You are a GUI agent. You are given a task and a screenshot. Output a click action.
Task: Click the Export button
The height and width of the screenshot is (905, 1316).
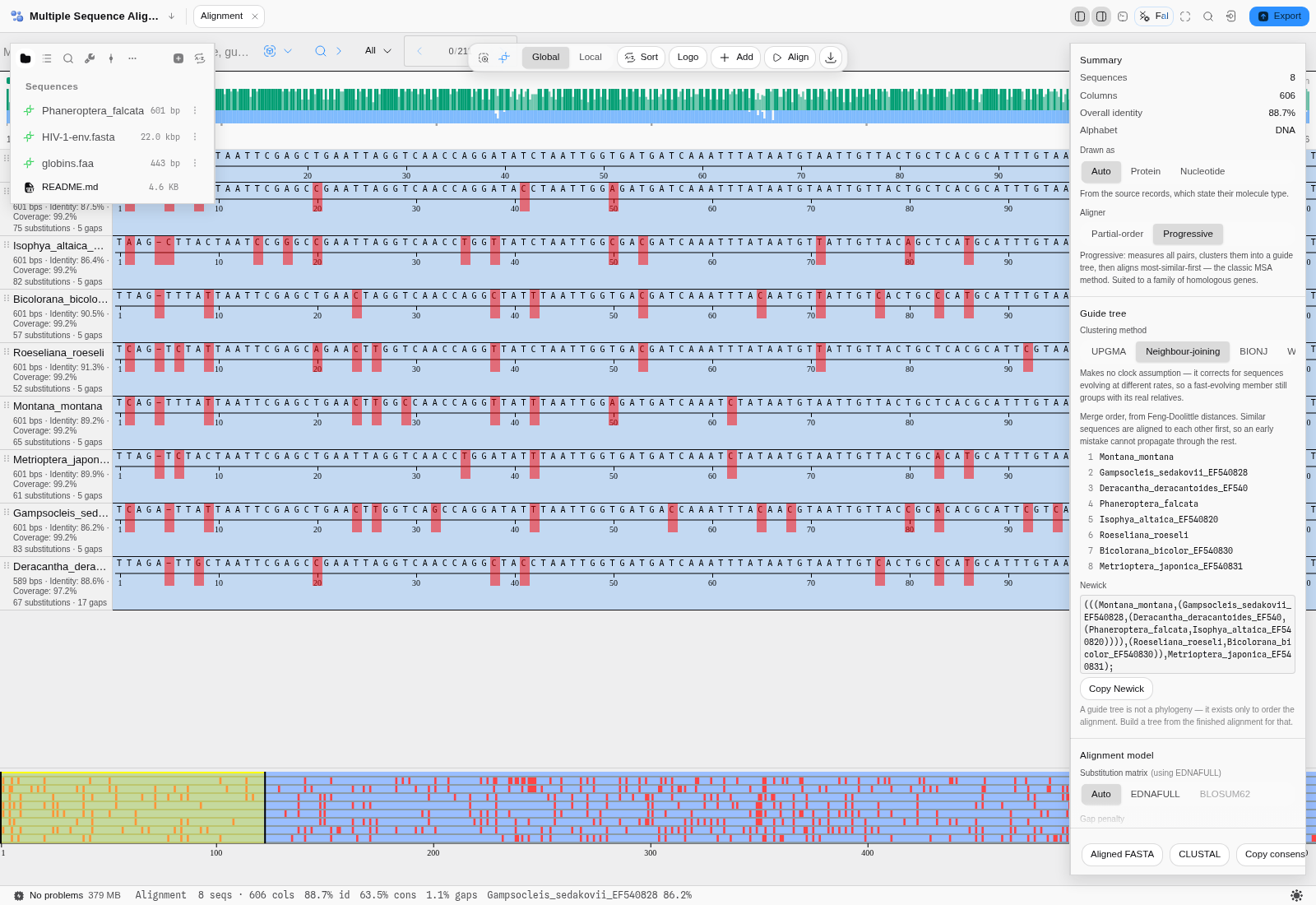(1279, 16)
